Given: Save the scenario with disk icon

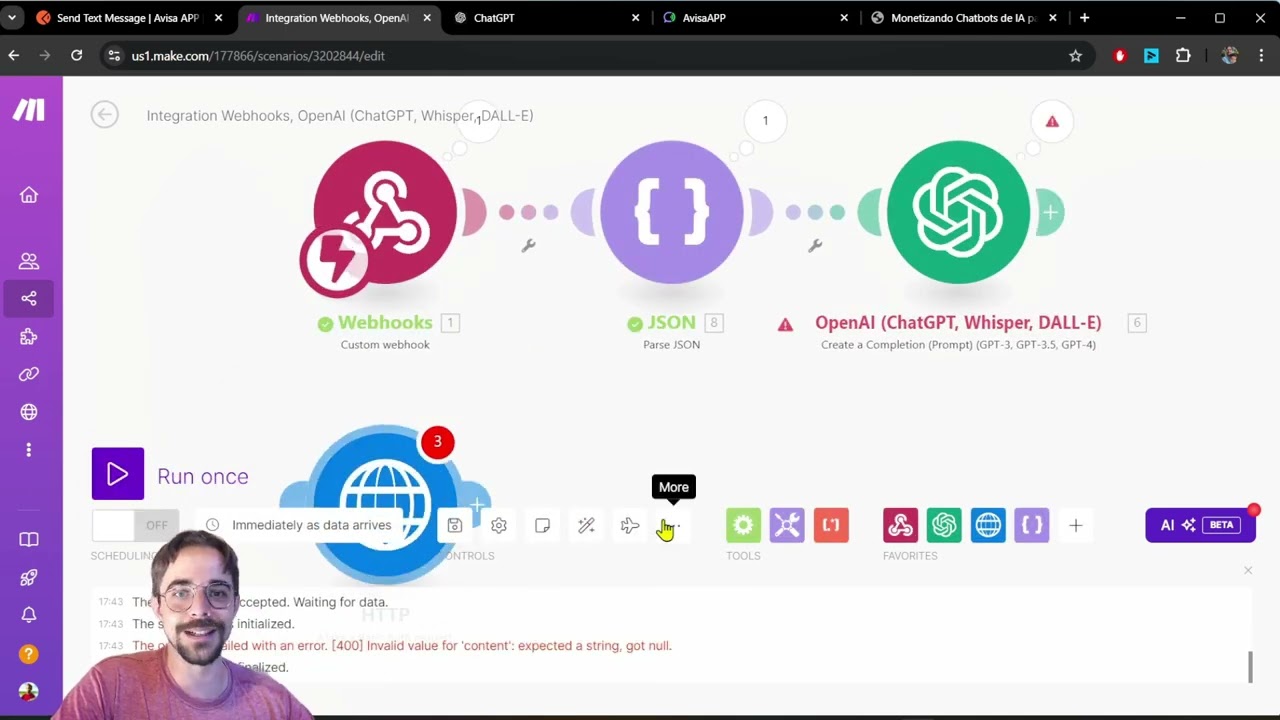Looking at the screenshot, I should (454, 525).
